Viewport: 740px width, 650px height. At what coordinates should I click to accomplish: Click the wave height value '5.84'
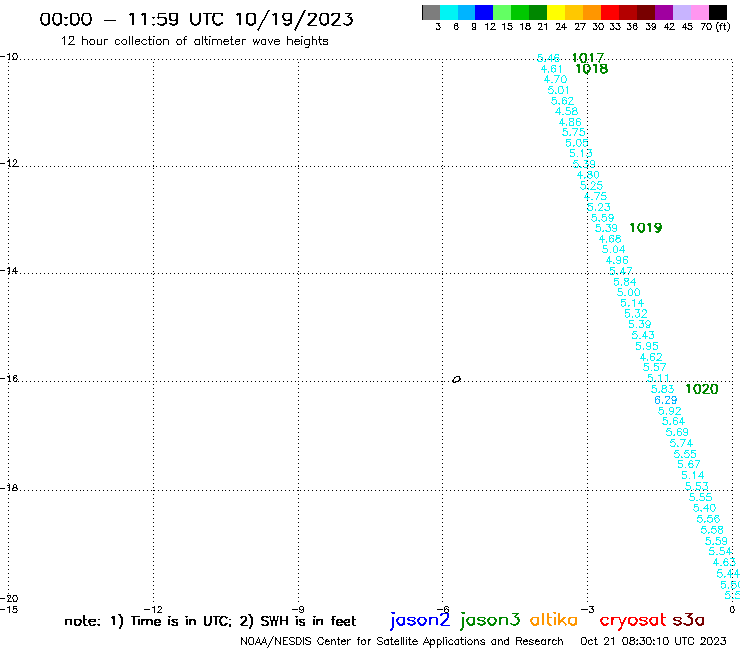(x=625, y=282)
